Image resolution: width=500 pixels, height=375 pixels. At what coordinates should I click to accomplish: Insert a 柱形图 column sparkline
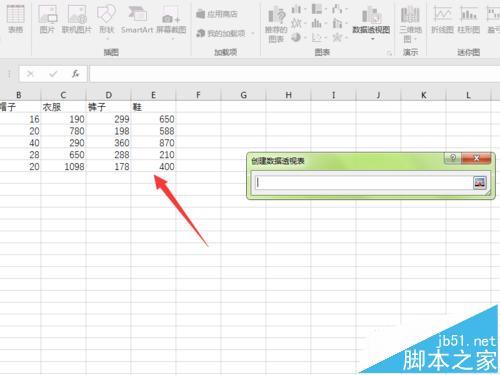coord(468,19)
